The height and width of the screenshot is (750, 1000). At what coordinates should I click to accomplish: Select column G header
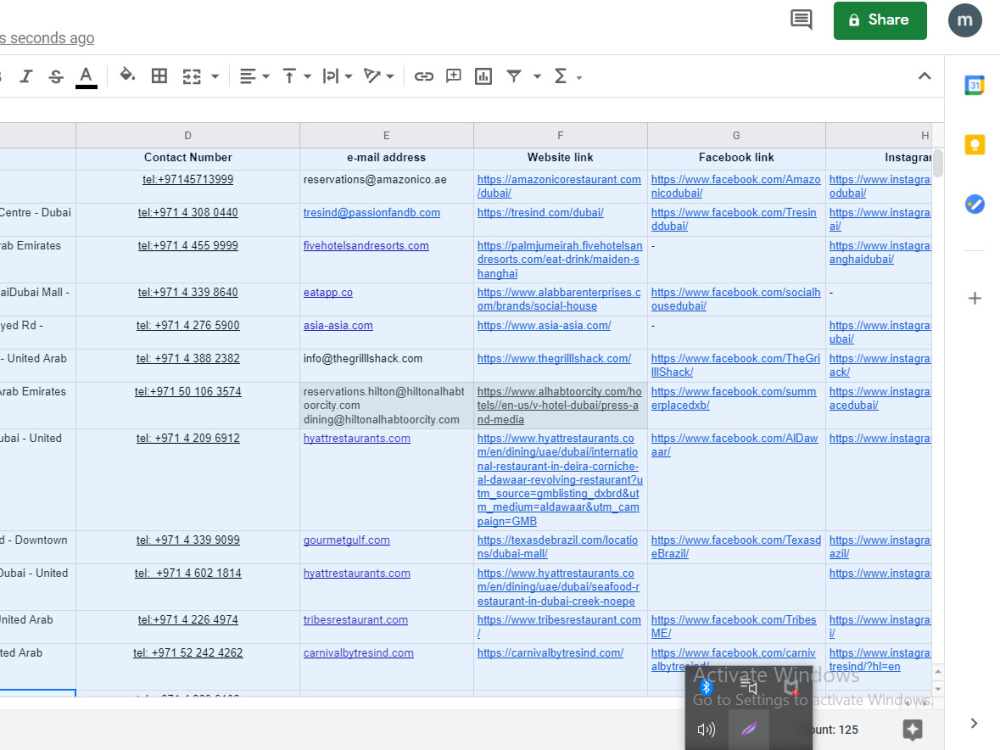[736, 135]
